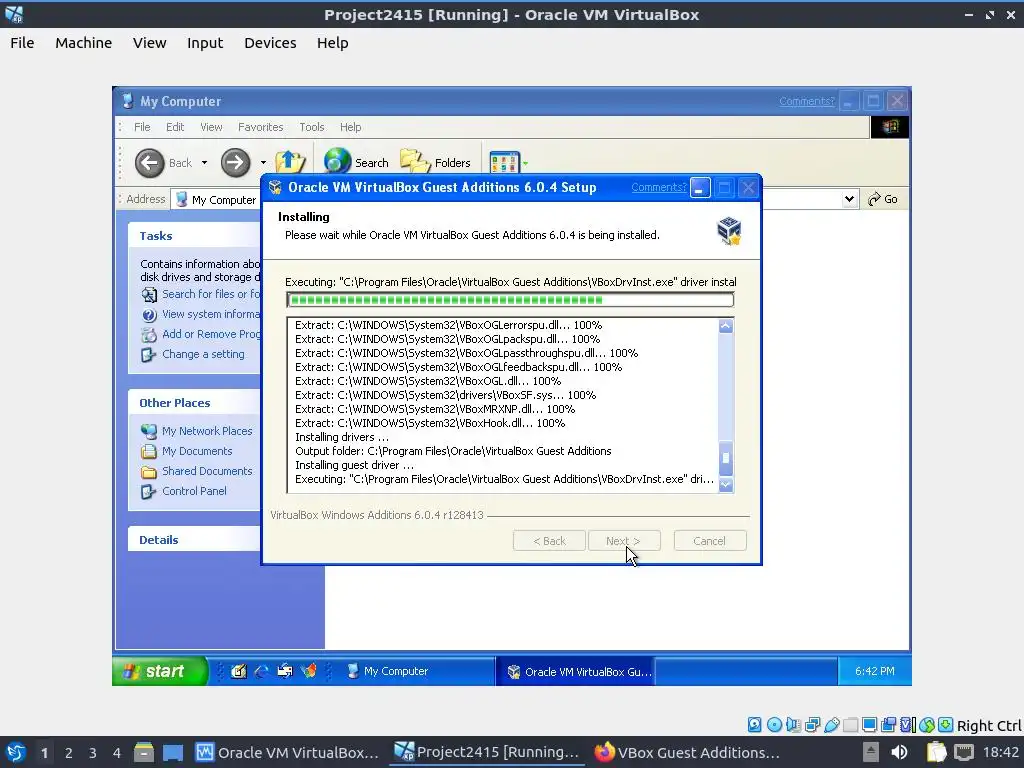Click the audio status icon
The width and height of the screenshot is (1024, 768).
[x=793, y=724]
